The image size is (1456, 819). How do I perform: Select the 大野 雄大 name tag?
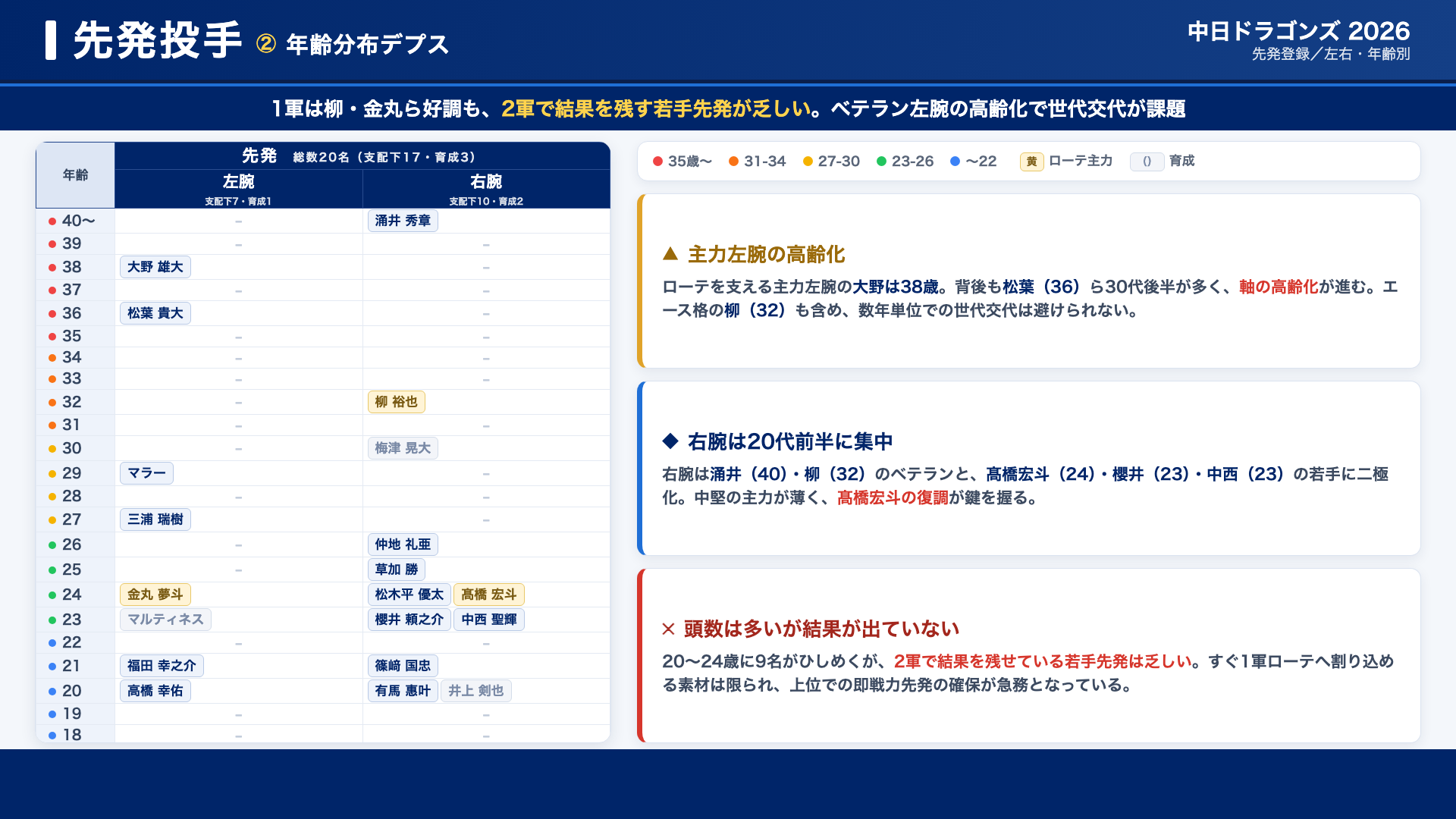tap(155, 267)
